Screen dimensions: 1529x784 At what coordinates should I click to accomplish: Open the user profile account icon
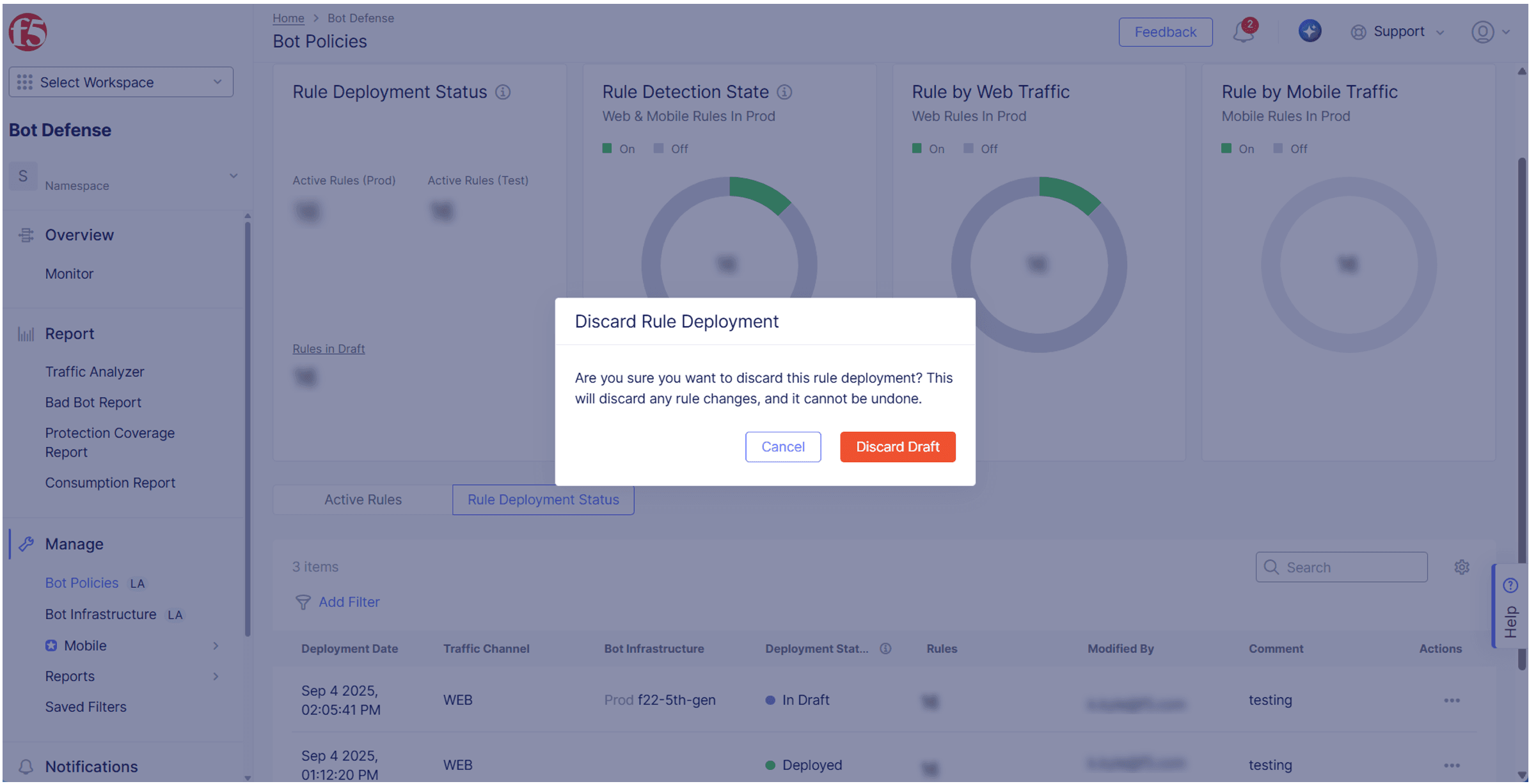tap(1482, 31)
